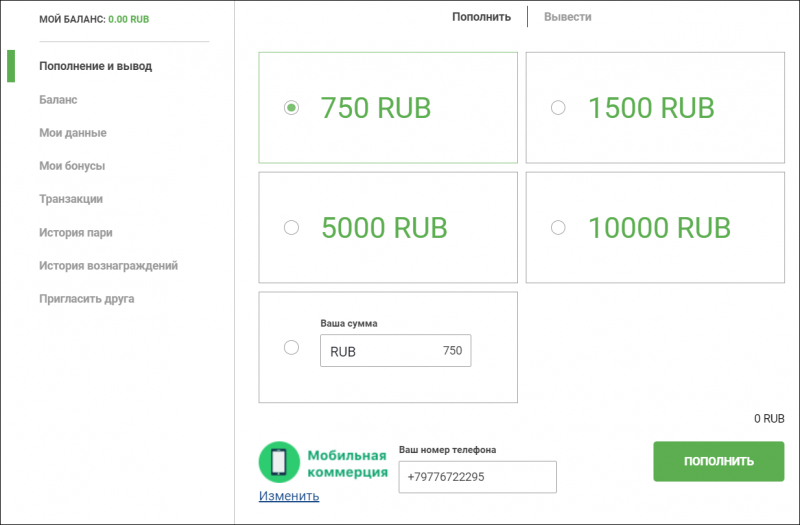The image size is (800, 525).
Task: Switch to the Вывести tab
Action: tap(567, 17)
